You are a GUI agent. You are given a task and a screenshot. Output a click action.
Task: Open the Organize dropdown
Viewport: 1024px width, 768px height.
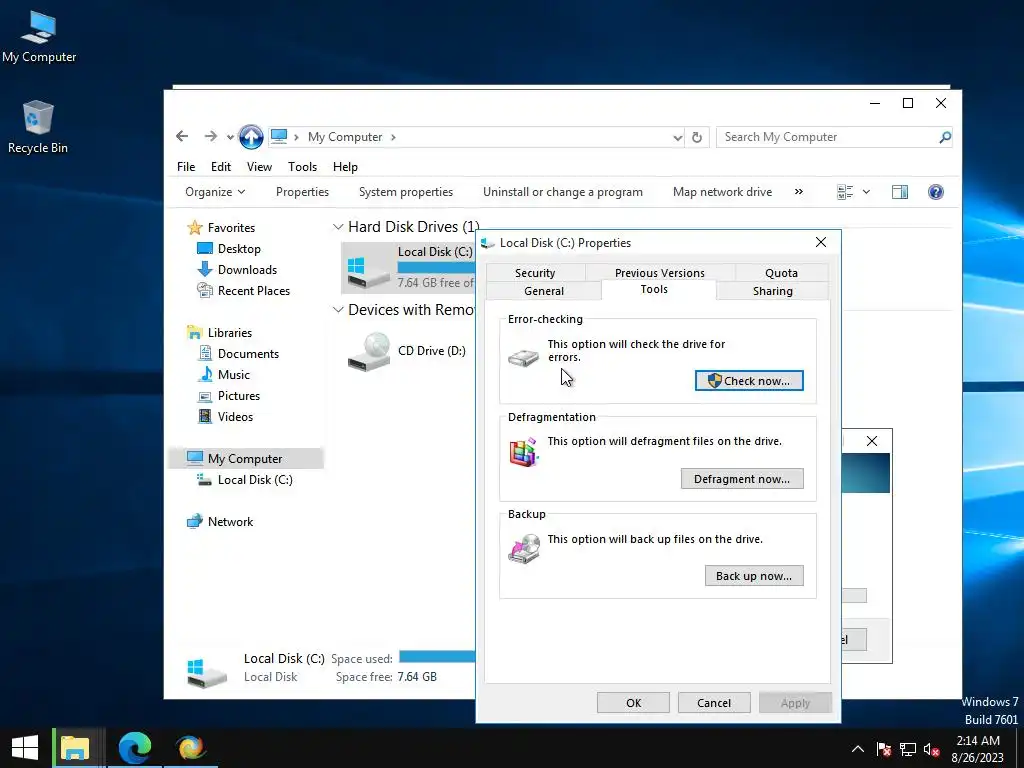[x=215, y=192]
